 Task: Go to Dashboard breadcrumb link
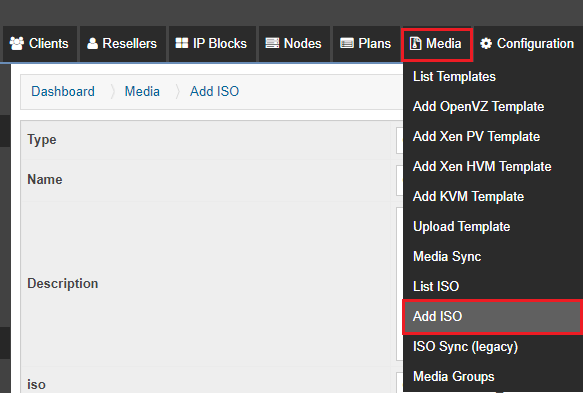[x=63, y=91]
